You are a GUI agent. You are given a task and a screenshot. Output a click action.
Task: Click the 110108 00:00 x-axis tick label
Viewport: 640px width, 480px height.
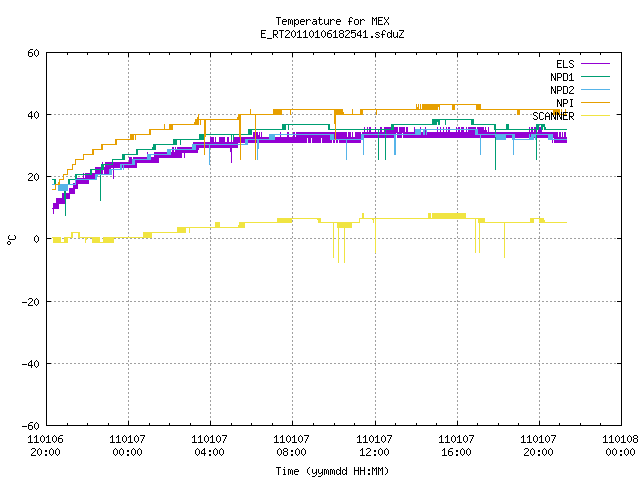pos(620,446)
